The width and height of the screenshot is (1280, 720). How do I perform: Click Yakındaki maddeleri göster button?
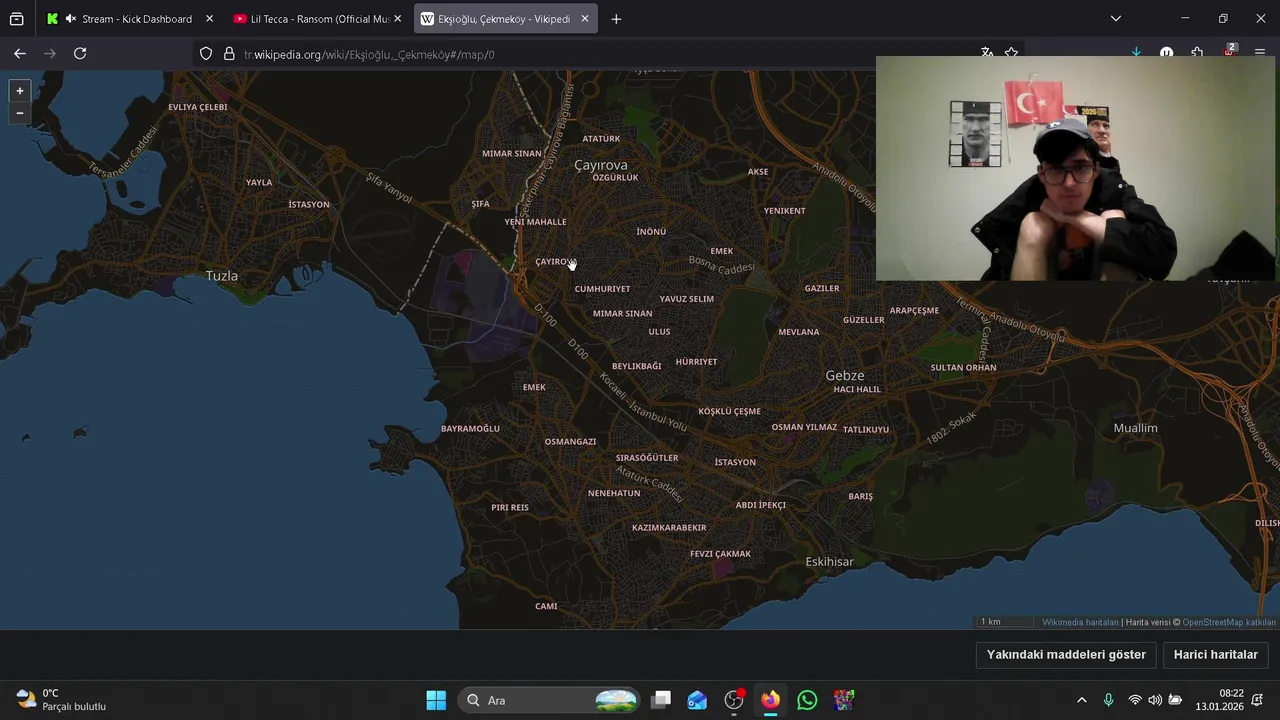[x=1066, y=655]
